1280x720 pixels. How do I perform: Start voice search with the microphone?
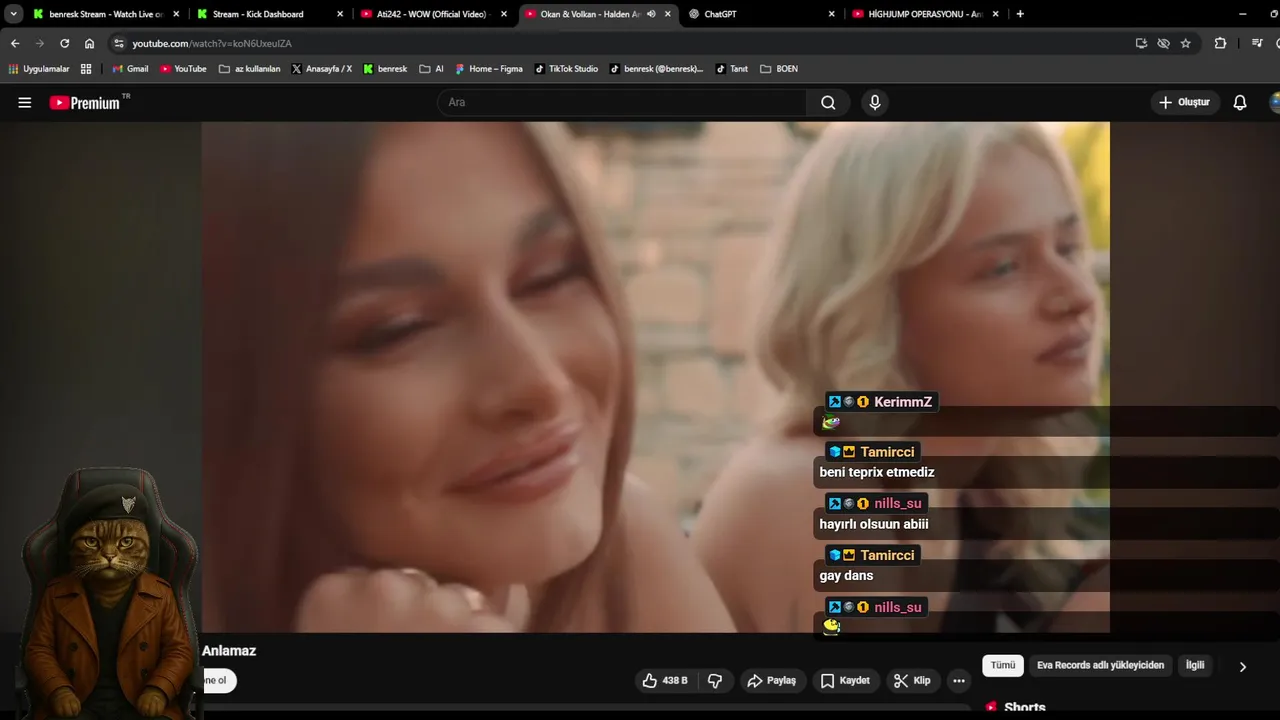coord(875,102)
